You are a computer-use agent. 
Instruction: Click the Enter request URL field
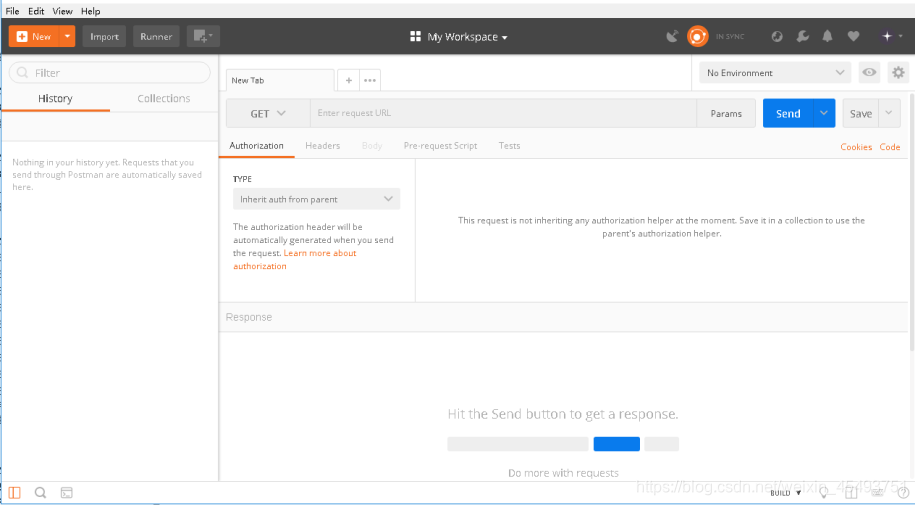(x=503, y=113)
